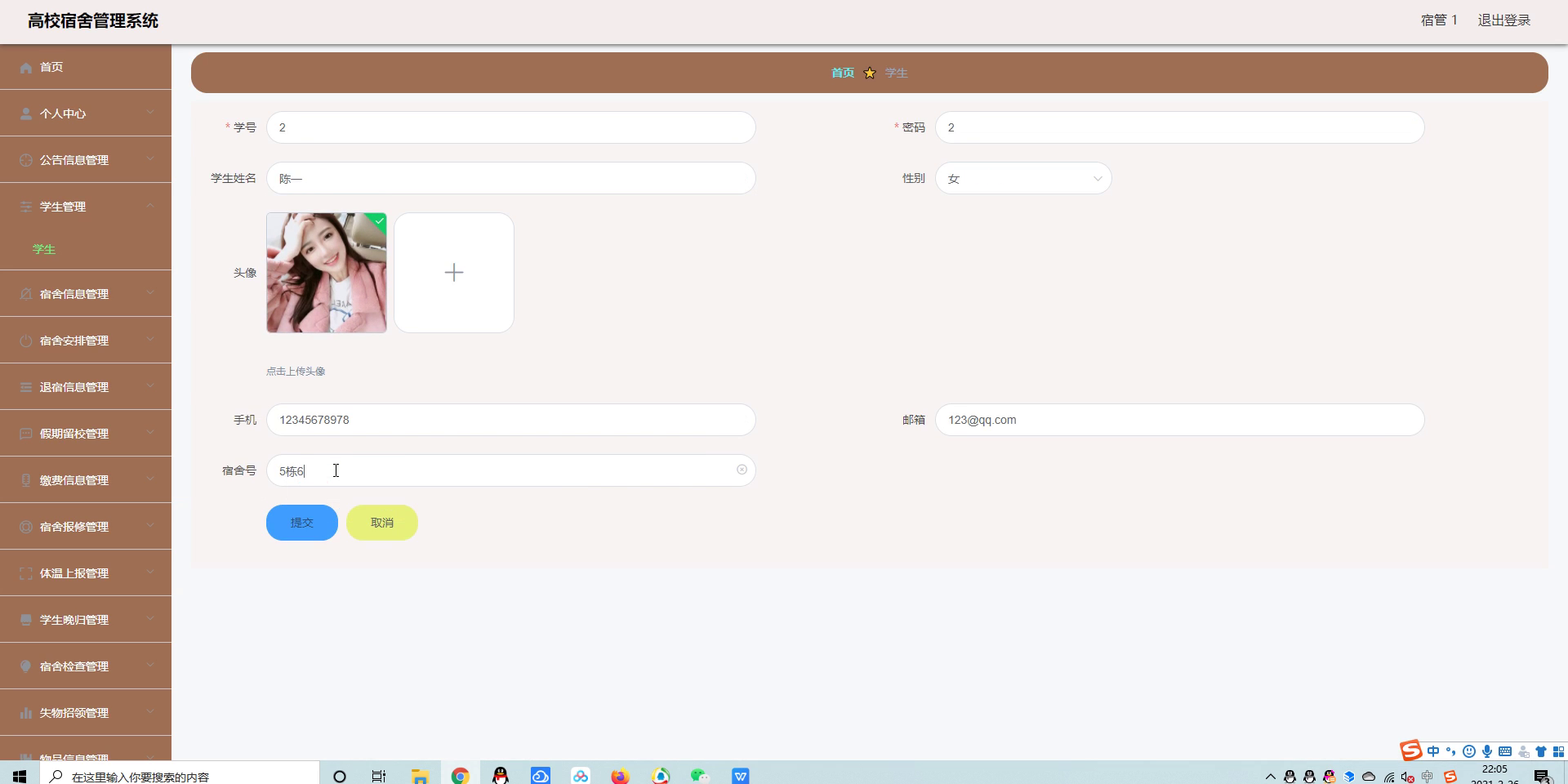Click the icon beside 退宿信息管理
The width and height of the screenshot is (1568, 784).
26,388
